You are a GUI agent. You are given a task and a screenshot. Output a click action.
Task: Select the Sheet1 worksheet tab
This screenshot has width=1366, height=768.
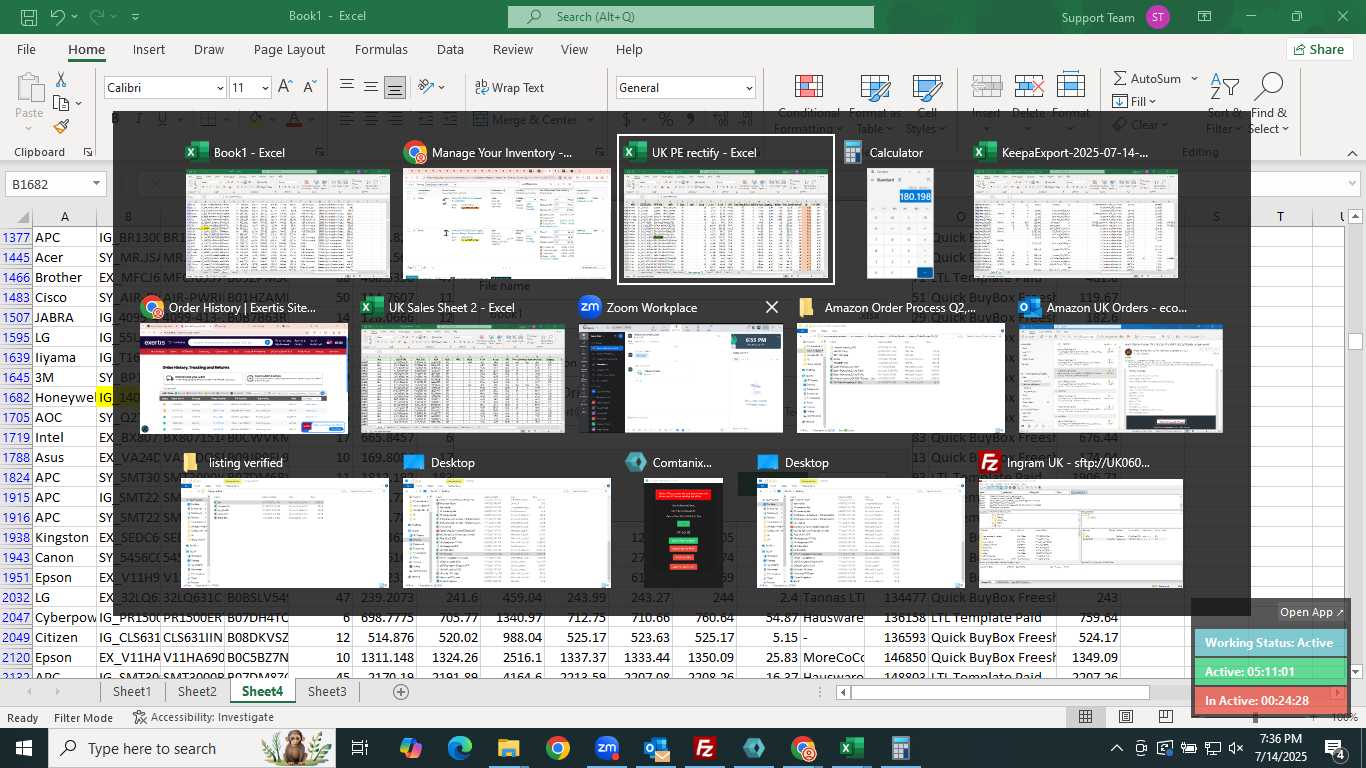[132, 691]
